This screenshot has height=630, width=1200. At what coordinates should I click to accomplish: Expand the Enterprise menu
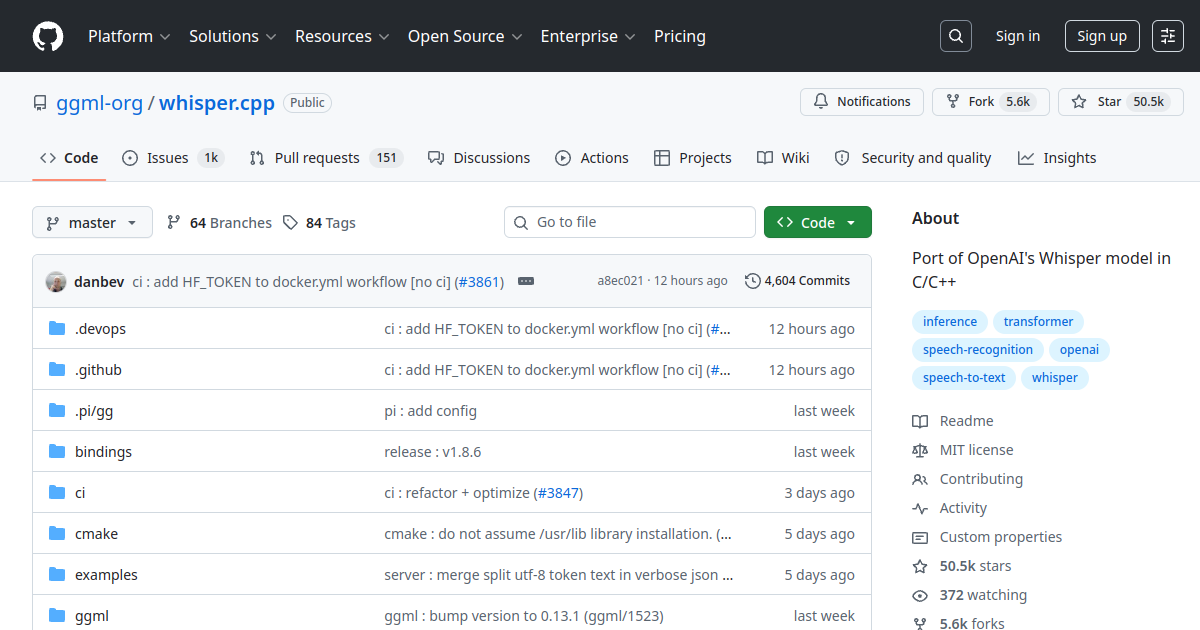coord(588,36)
